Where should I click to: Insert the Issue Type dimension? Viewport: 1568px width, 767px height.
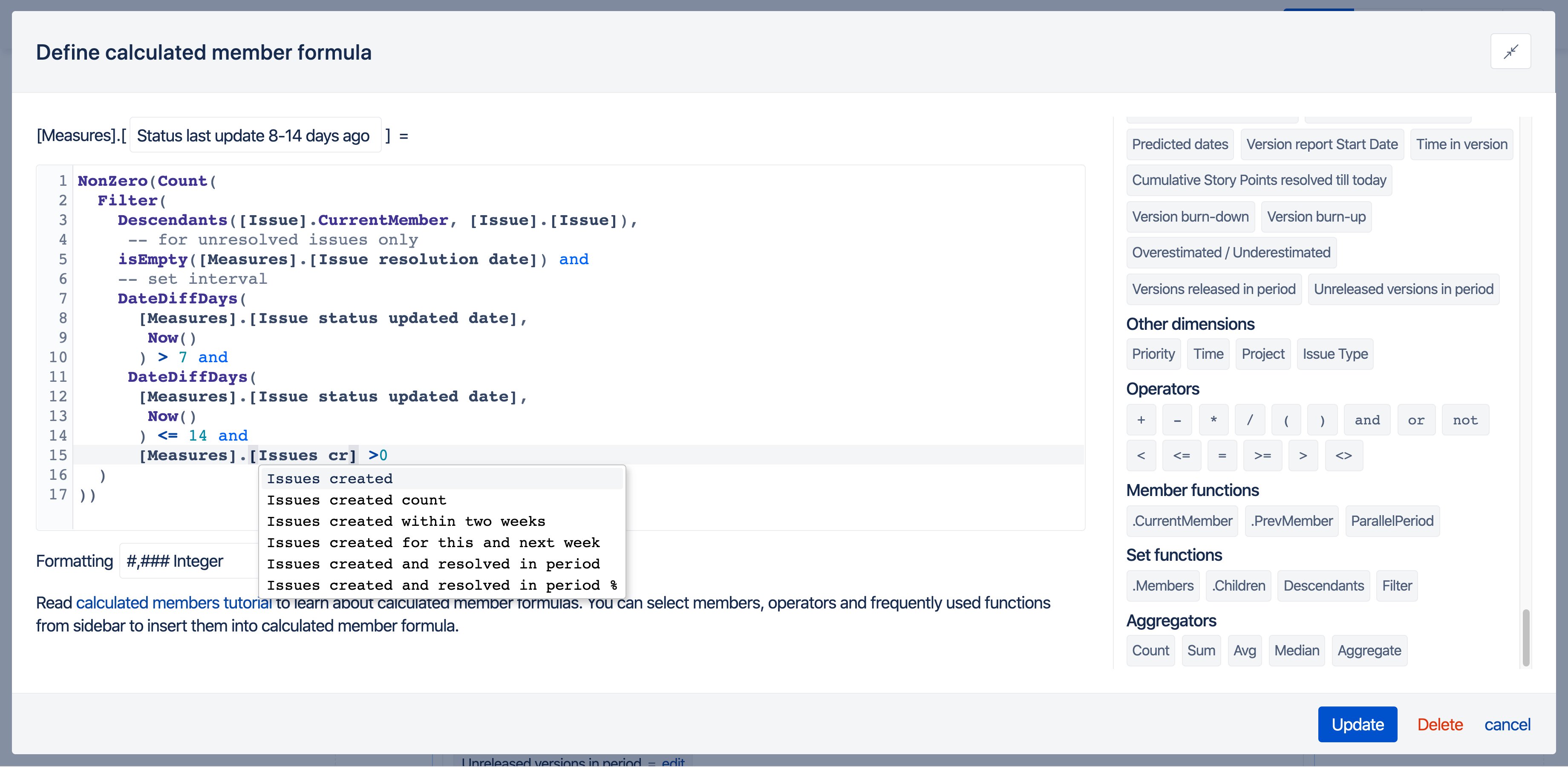tap(1335, 354)
